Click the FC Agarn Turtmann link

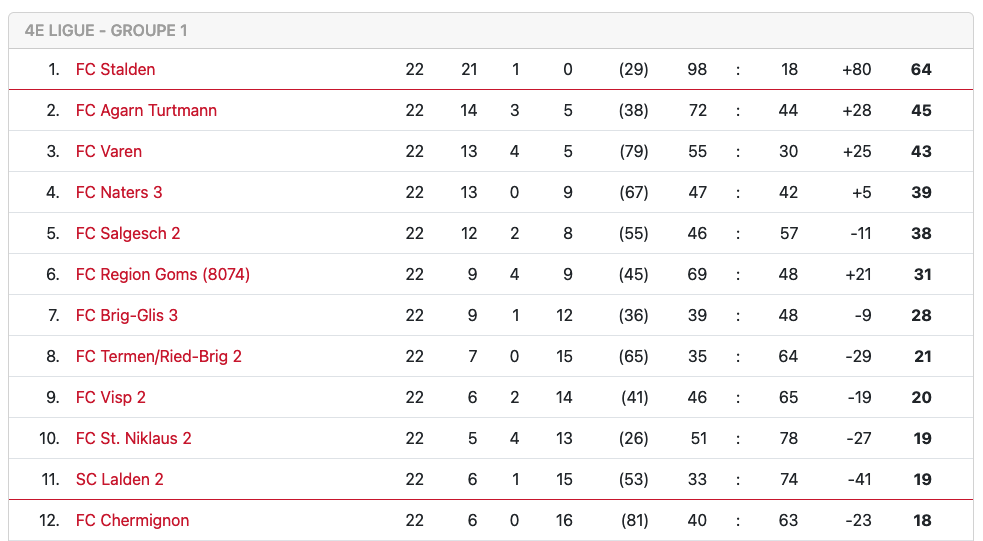(146, 110)
